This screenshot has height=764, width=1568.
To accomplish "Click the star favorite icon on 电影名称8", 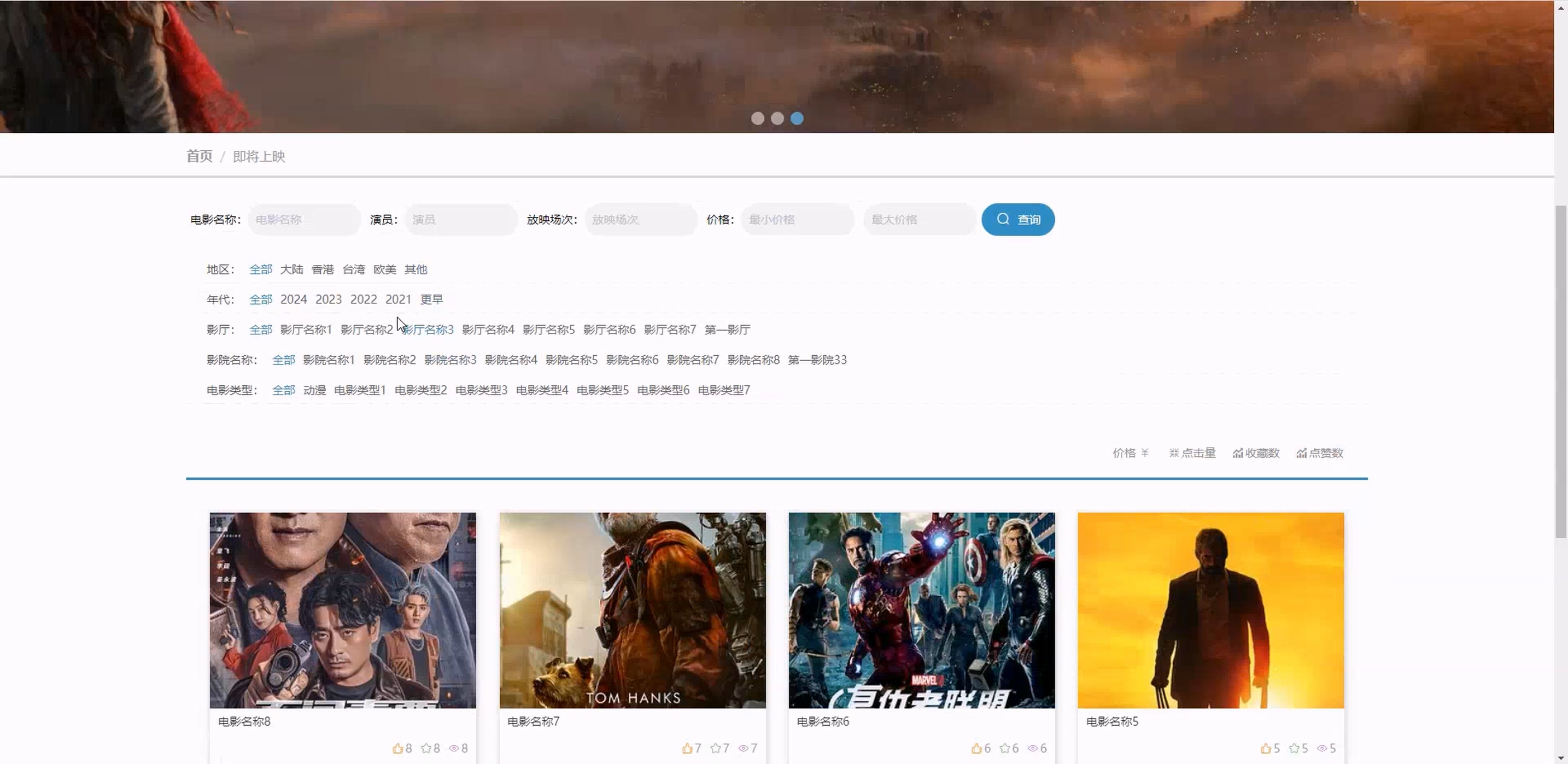I will 426,748.
